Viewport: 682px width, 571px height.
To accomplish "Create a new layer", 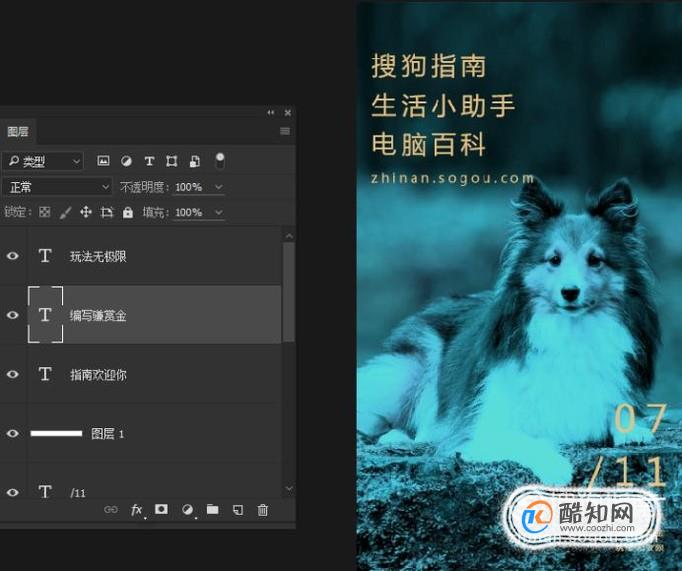I will click(238, 510).
